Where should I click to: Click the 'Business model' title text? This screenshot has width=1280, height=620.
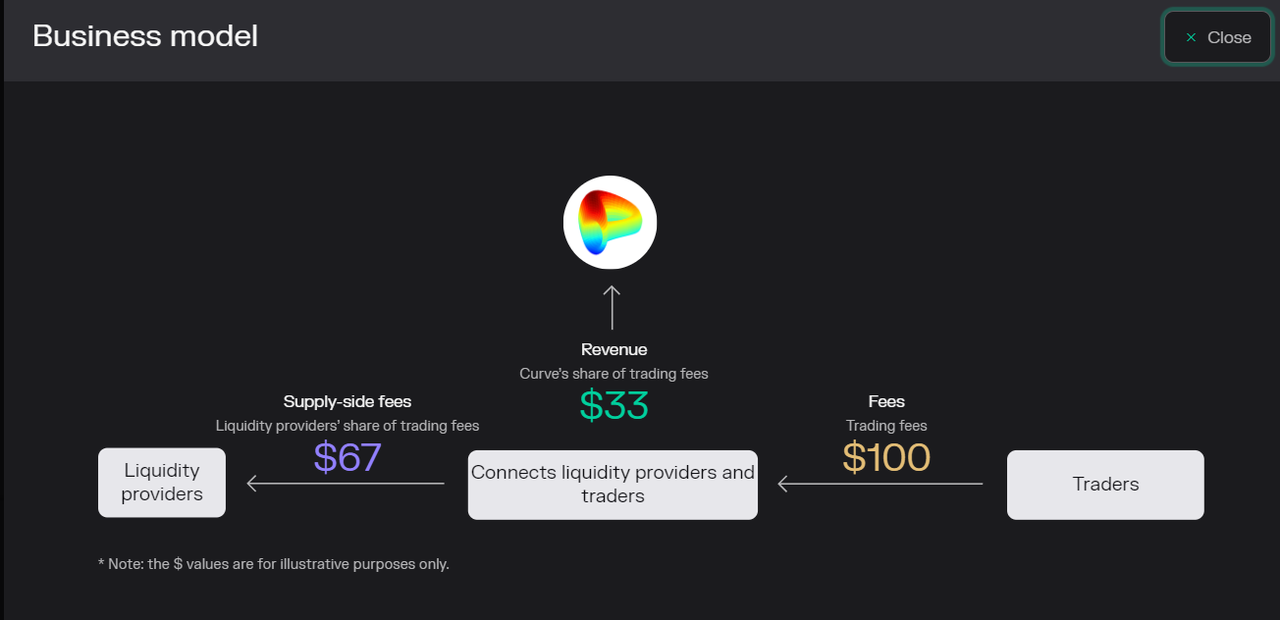(x=145, y=36)
